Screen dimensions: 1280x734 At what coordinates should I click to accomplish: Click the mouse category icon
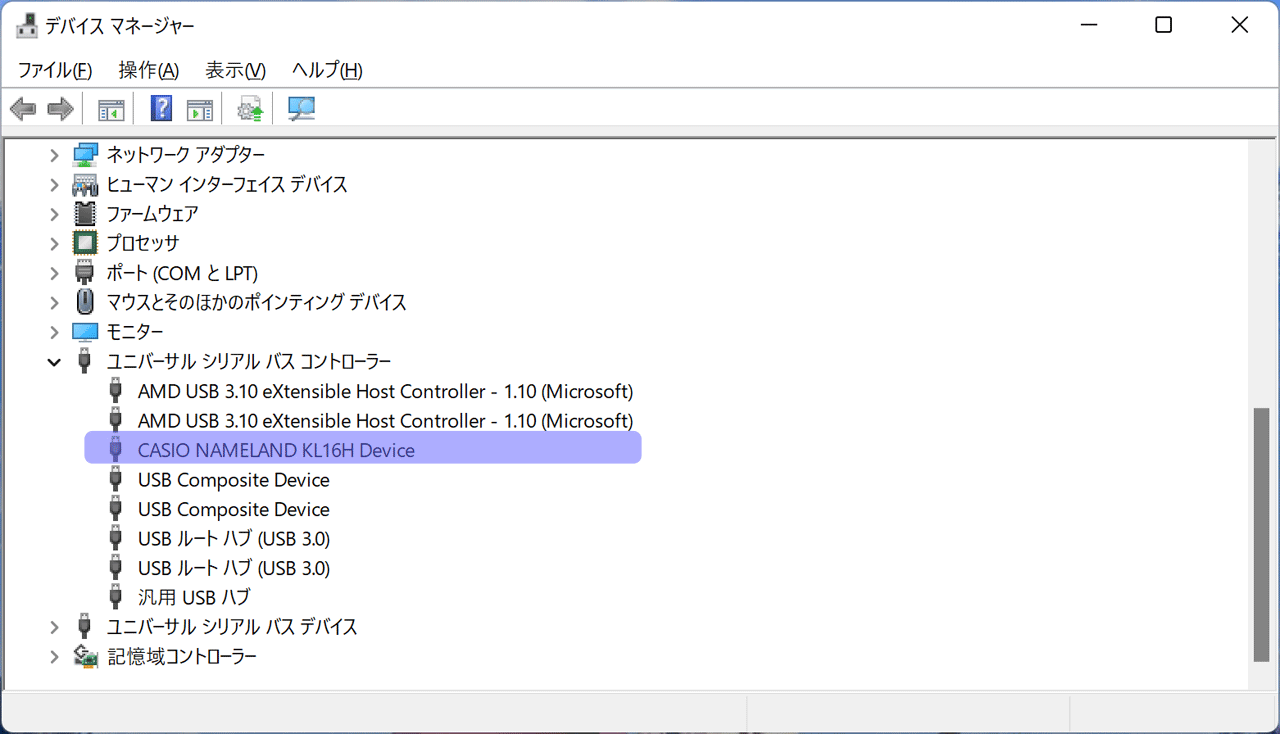86,302
